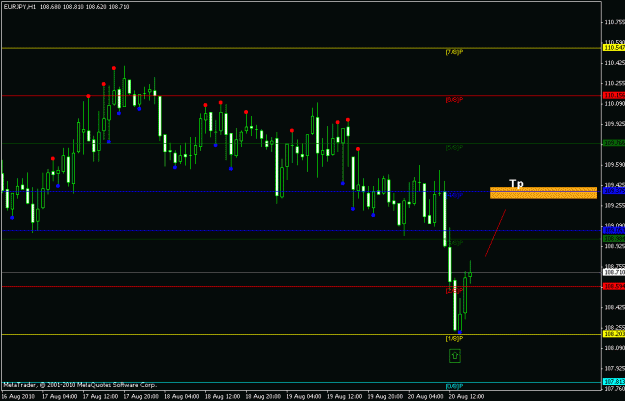Click the 17 Aug 04:00 time label
Image resolution: width=625 pixels, height=401 pixels.
point(59,397)
